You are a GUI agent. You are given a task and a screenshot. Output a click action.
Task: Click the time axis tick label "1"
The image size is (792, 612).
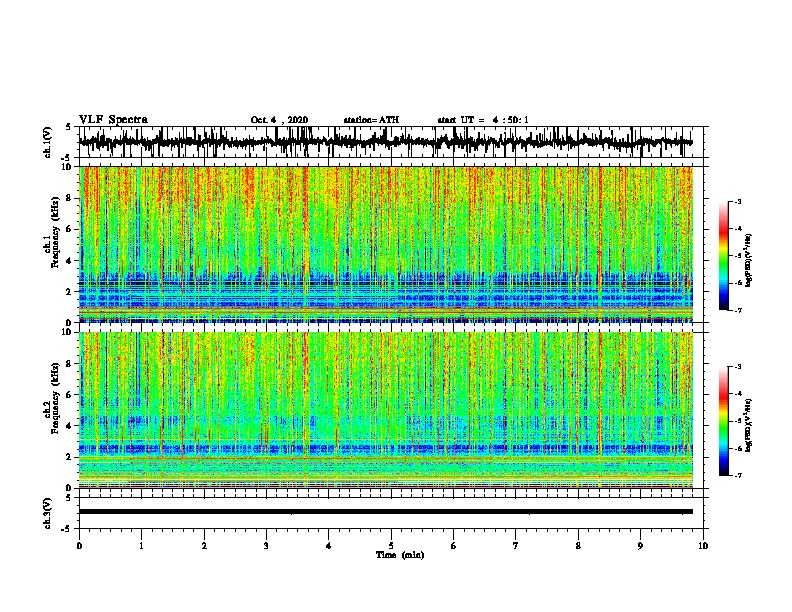[x=141, y=546]
